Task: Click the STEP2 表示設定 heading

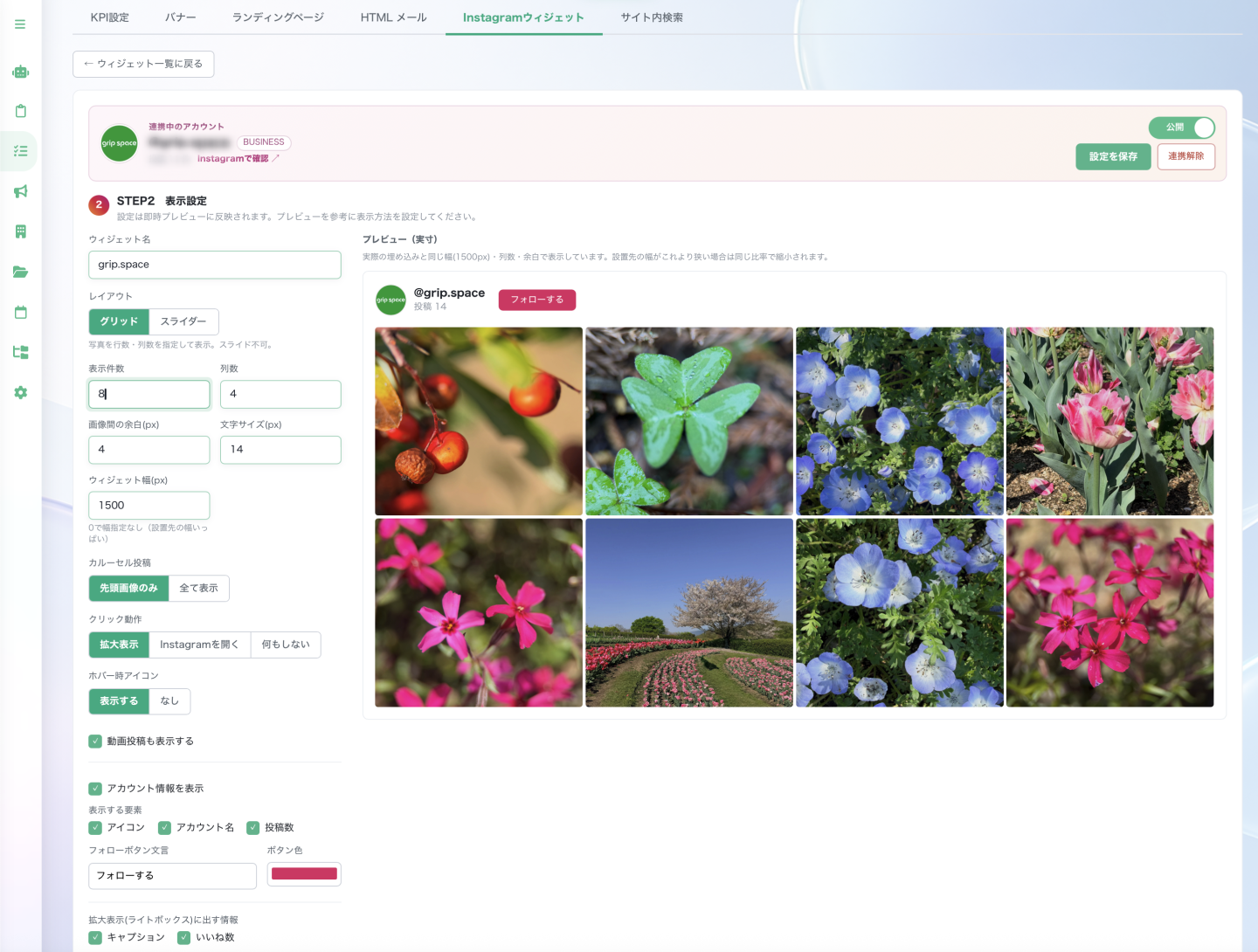Action: (162, 201)
